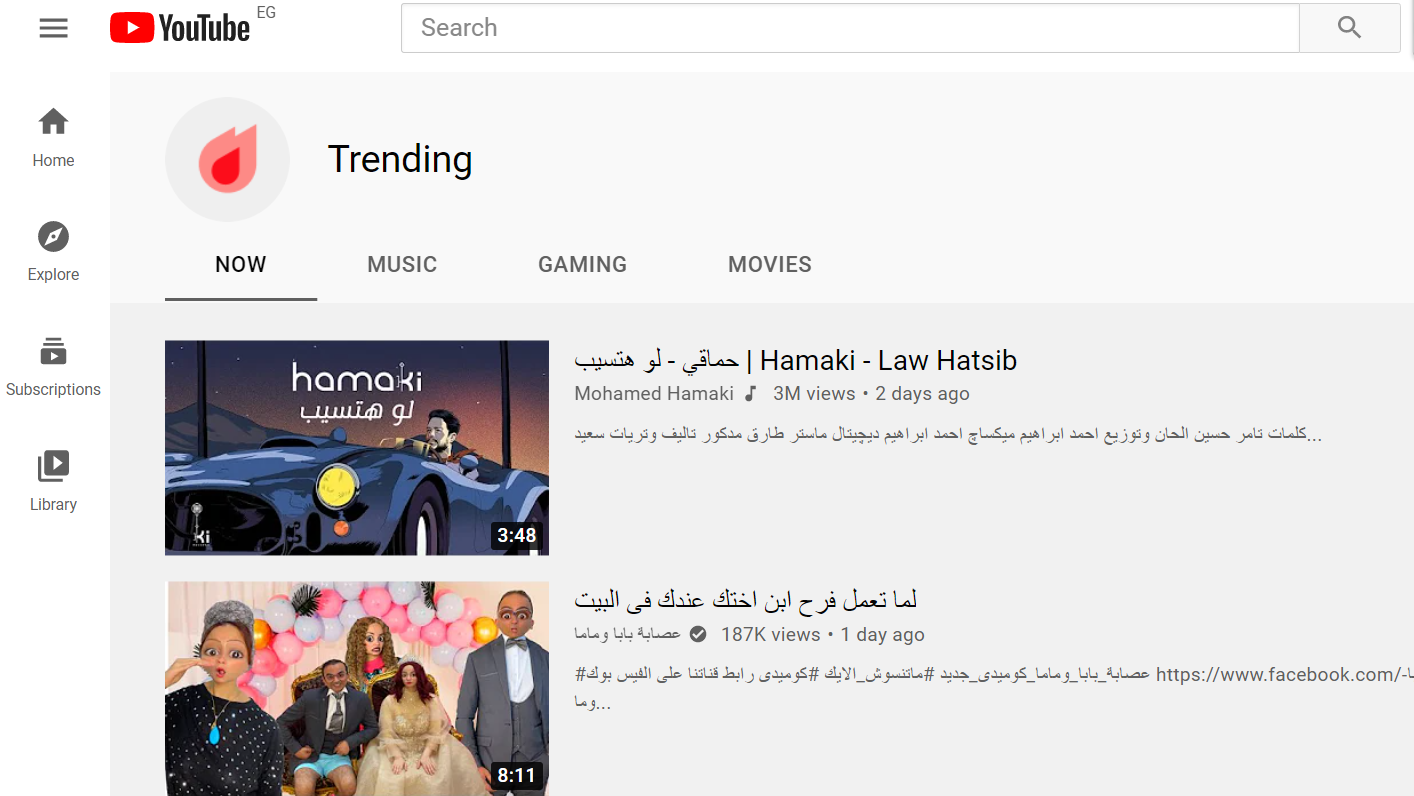Image resolution: width=1414 pixels, height=796 pixels.
Task: Go to Home in sidebar
Action: (x=53, y=138)
